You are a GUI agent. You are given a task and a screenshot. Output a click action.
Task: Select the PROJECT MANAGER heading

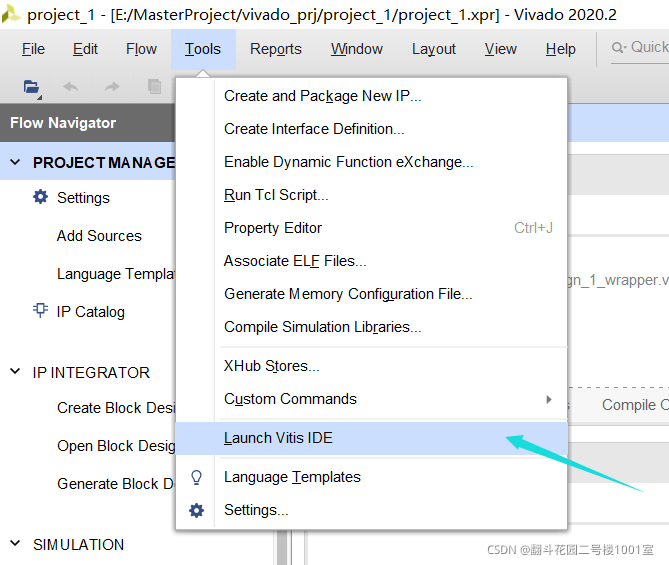click(104, 163)
